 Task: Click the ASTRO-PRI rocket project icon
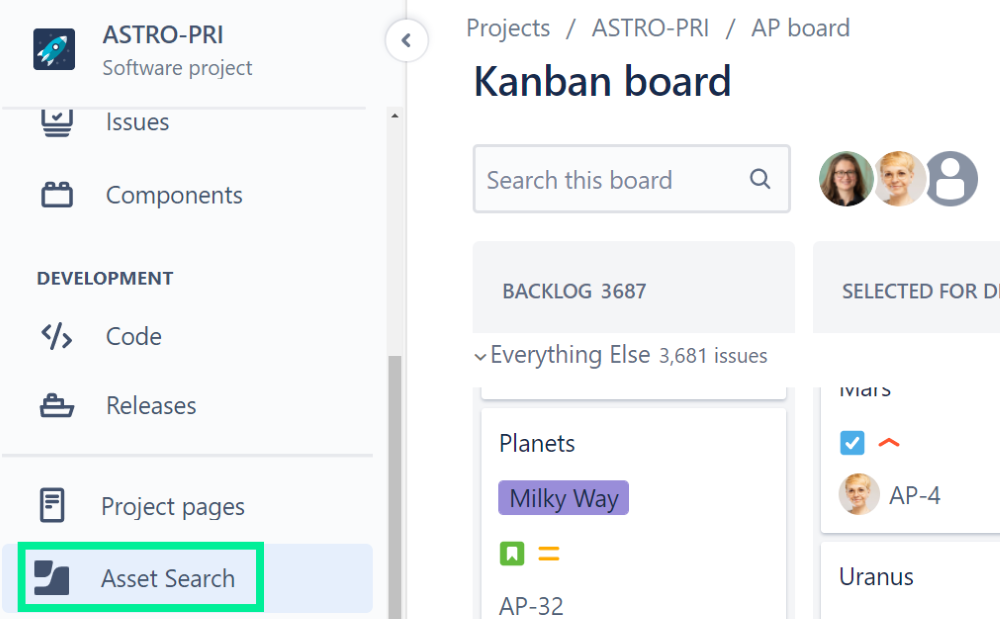54,48
